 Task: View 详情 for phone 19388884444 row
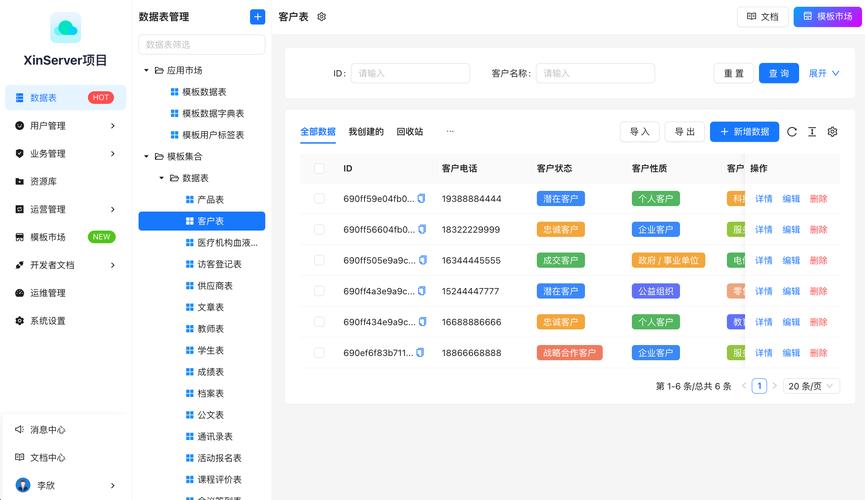click(763, 199)
